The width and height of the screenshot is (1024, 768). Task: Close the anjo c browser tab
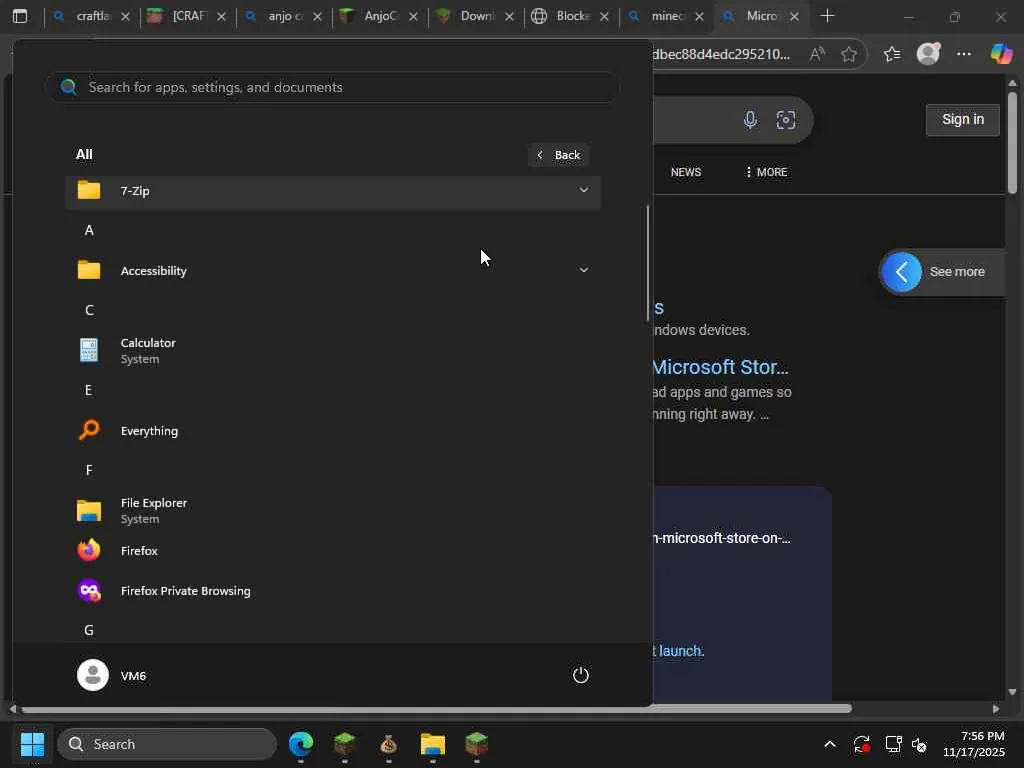pos(317,16)
